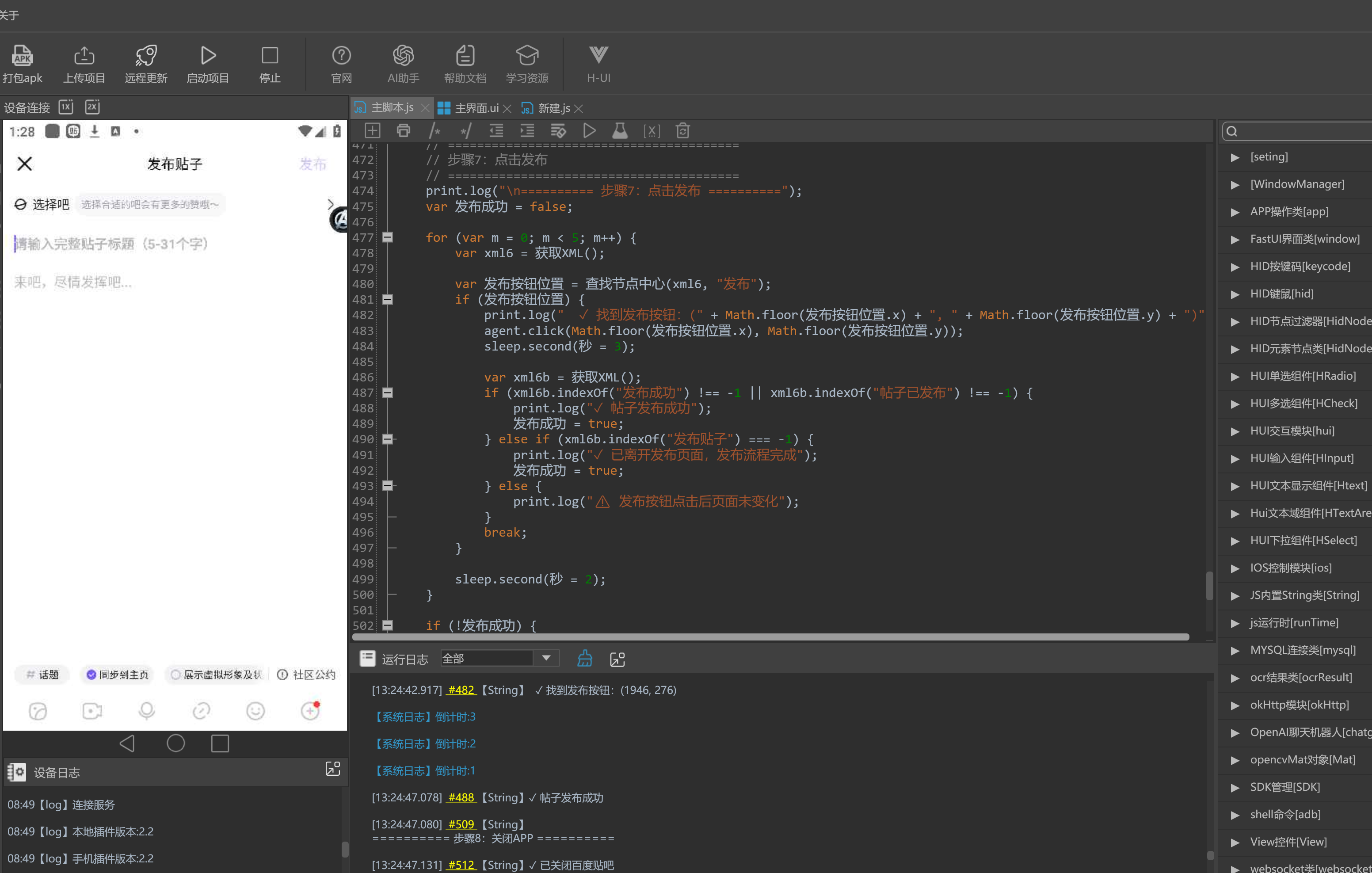
Task: Tap the 话题 topic button on phone
Action: (42, 675)
